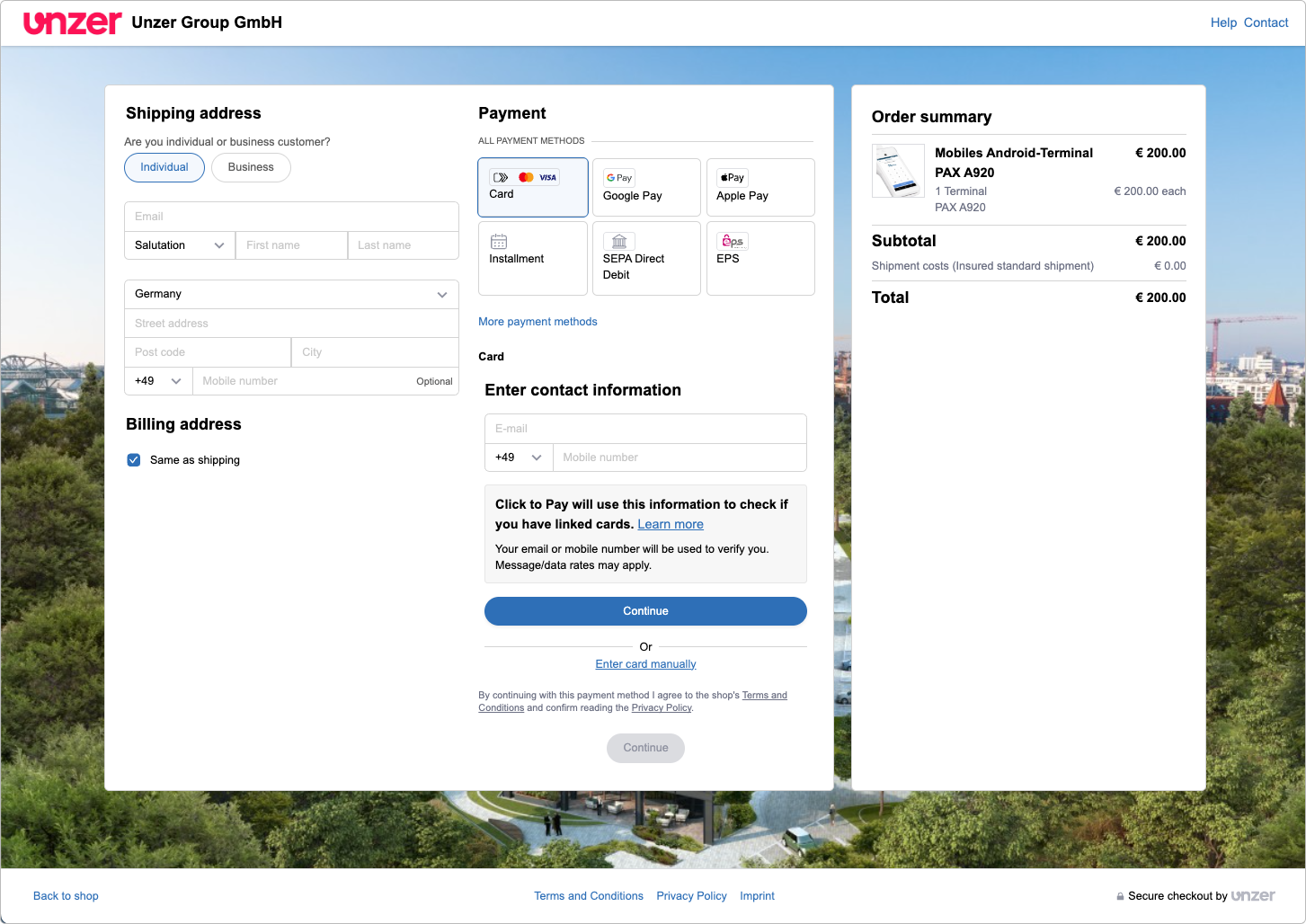Viewport: 1306px width, 924px height.
Task: Click the grey Continue button at bottom
Action: point(645,748)
